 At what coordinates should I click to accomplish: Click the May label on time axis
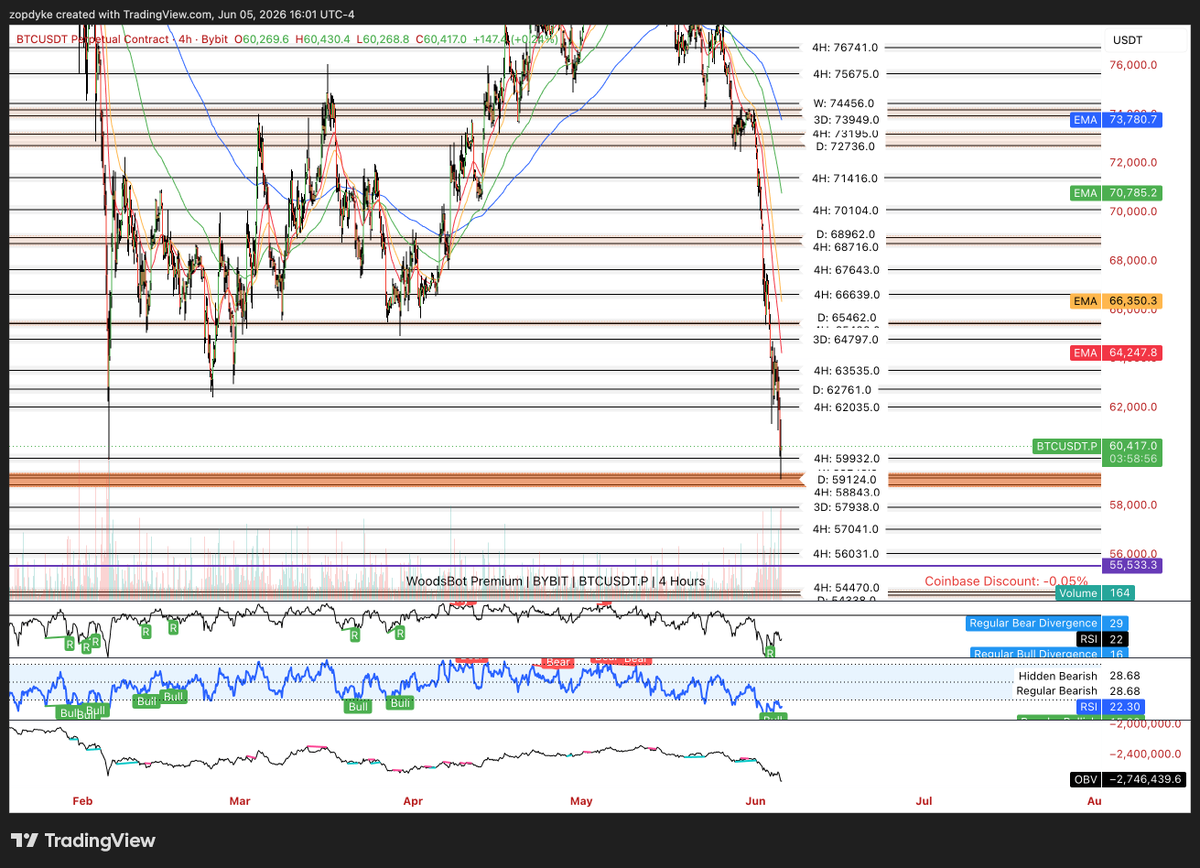[581, 801]
